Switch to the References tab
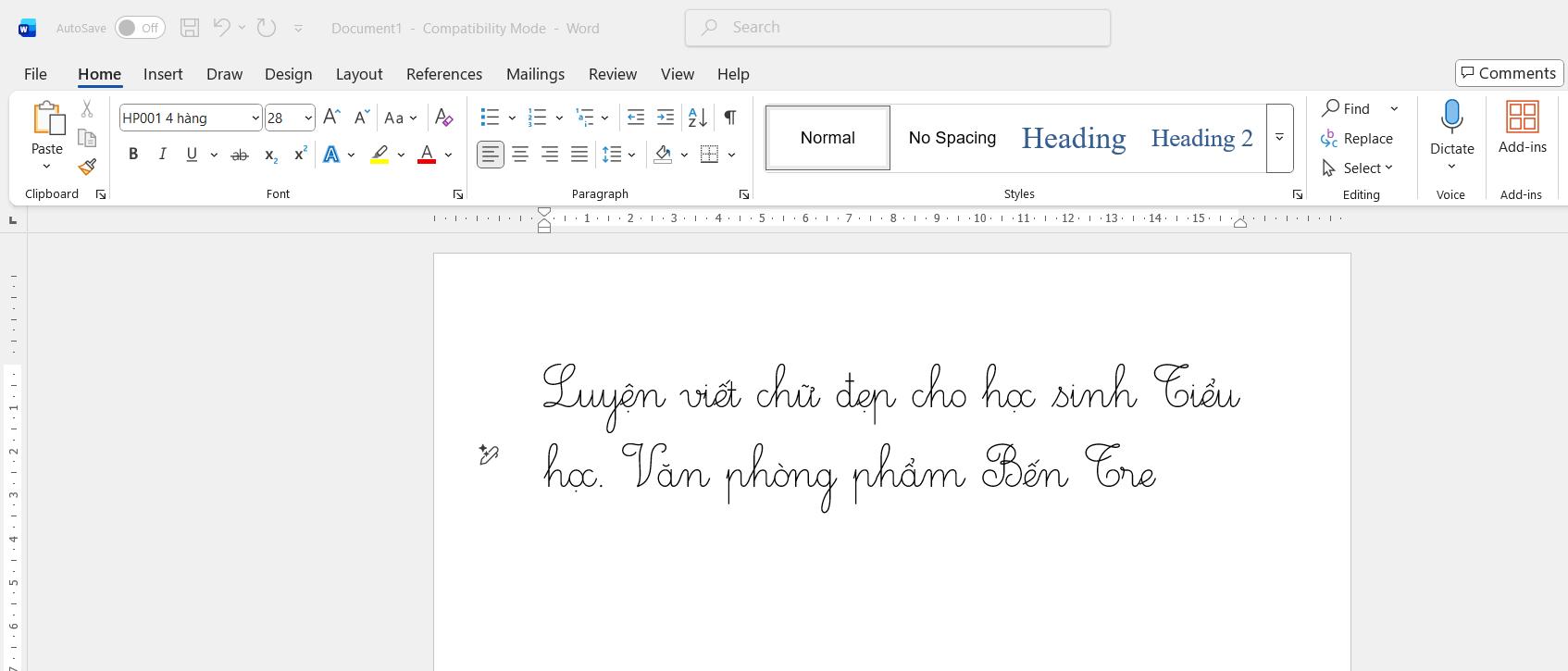Viewport: 1568px width, 671px height. pos(443,74)
